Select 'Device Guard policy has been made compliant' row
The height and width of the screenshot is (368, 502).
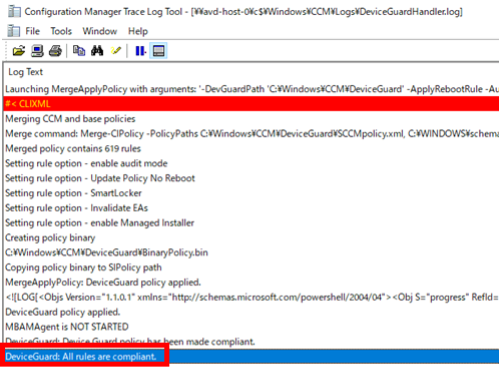click(252, 342)
